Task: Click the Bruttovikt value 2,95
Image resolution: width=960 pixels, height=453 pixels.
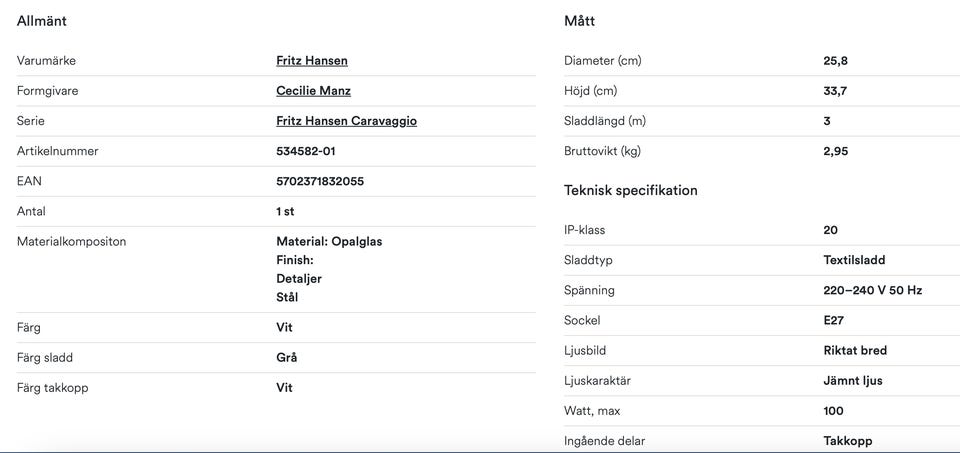Action: 836,151
